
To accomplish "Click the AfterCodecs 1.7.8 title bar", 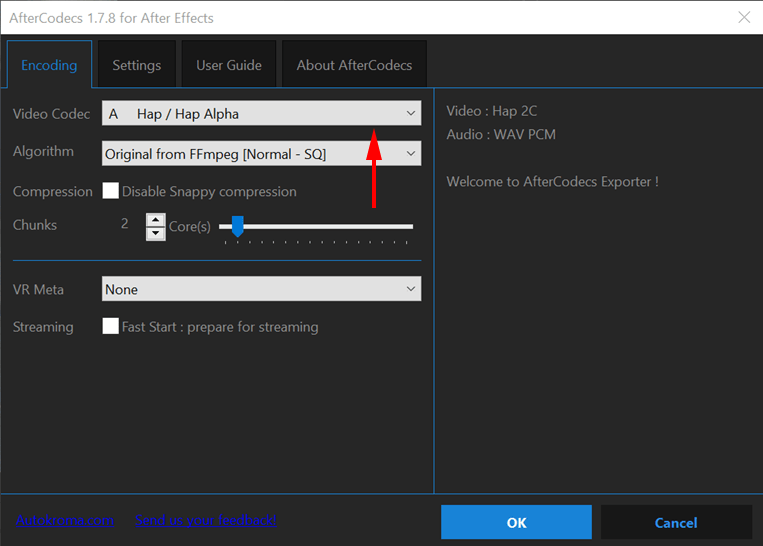I will (x=300, y=17).
